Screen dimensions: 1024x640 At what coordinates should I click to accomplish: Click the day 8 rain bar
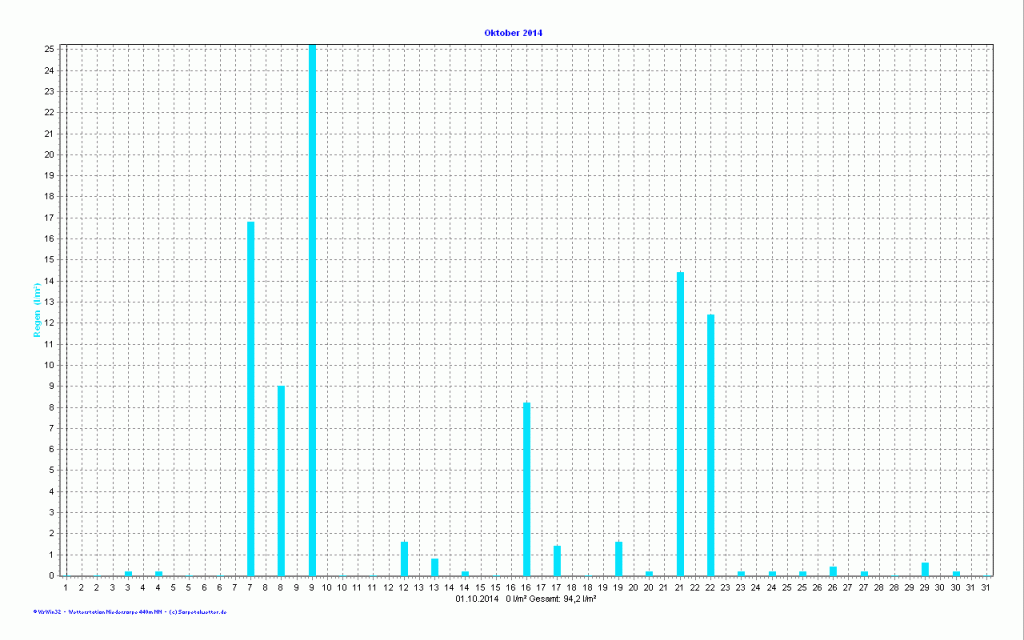281,480
